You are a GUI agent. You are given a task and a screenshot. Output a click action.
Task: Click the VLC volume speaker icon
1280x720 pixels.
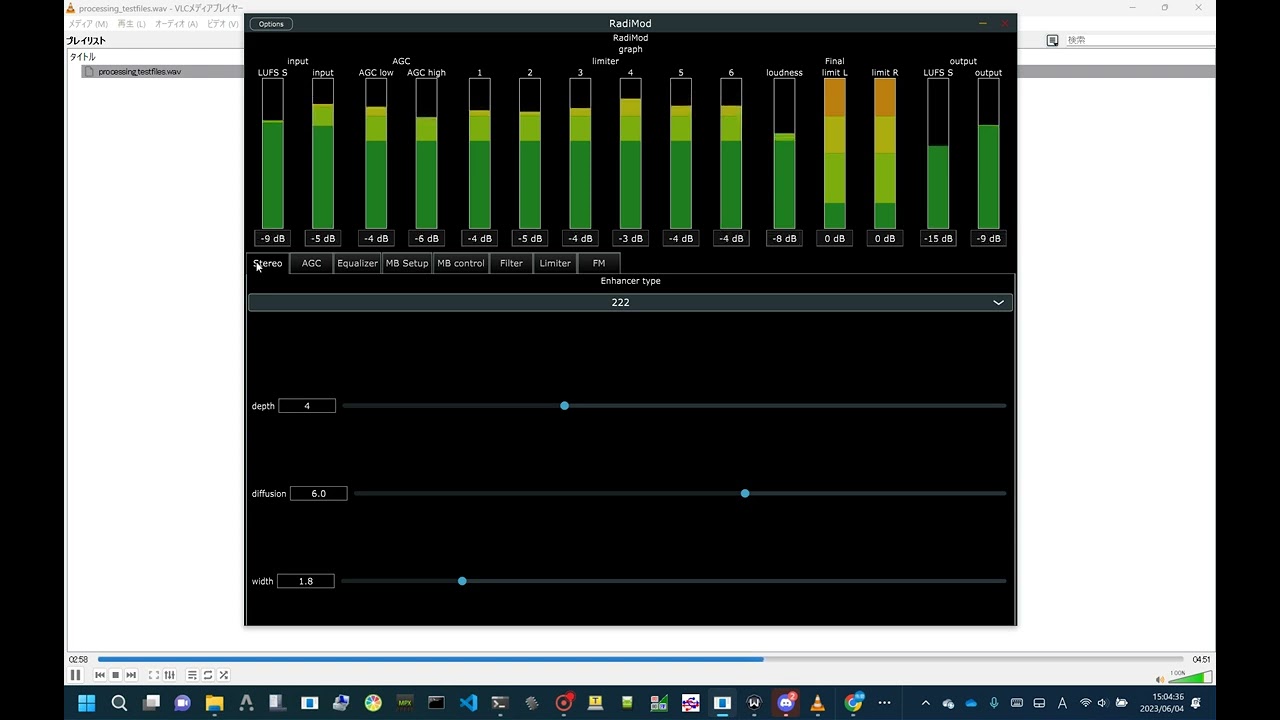[1160, 679]
